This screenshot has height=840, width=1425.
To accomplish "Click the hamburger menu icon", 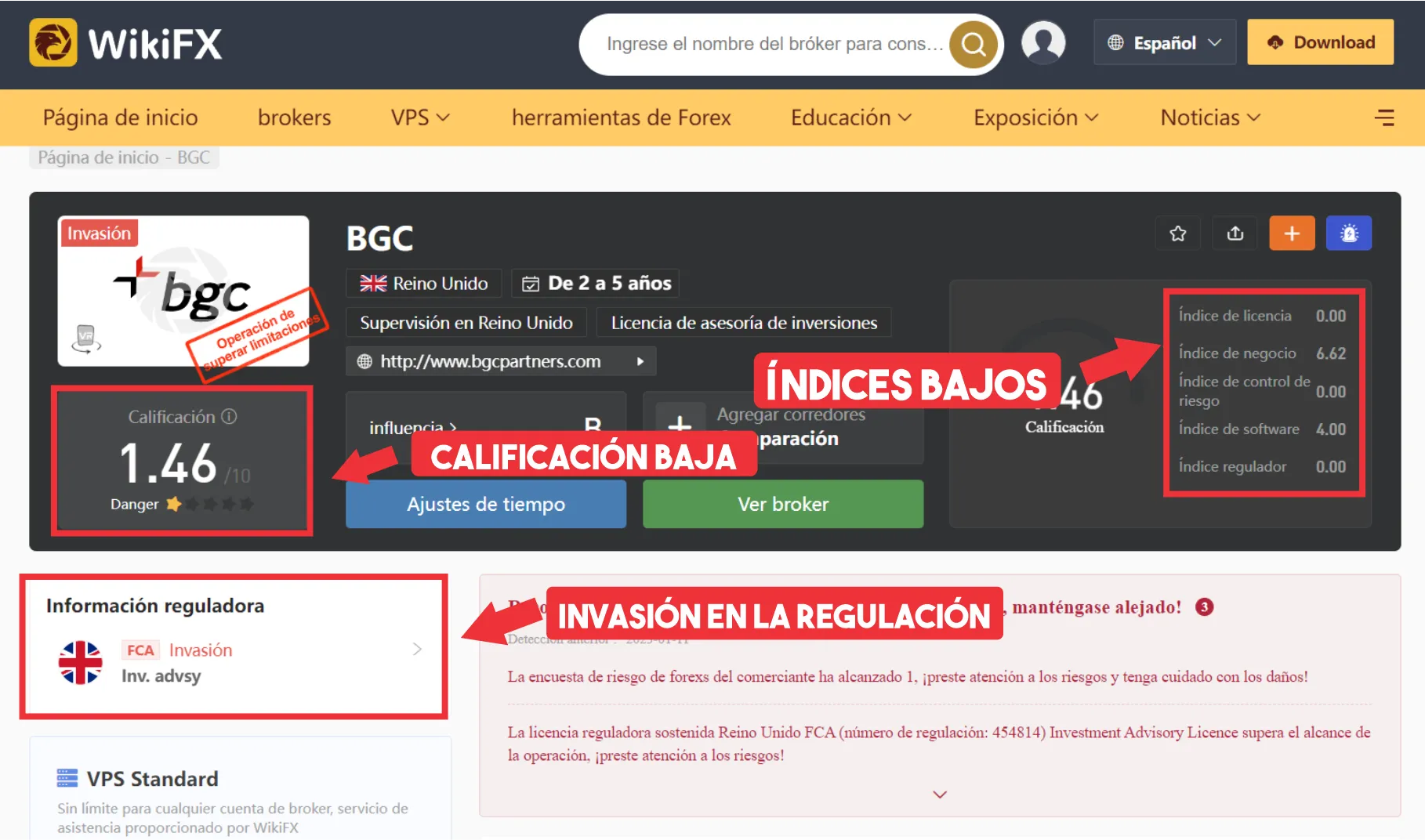I will [1384, 118].
